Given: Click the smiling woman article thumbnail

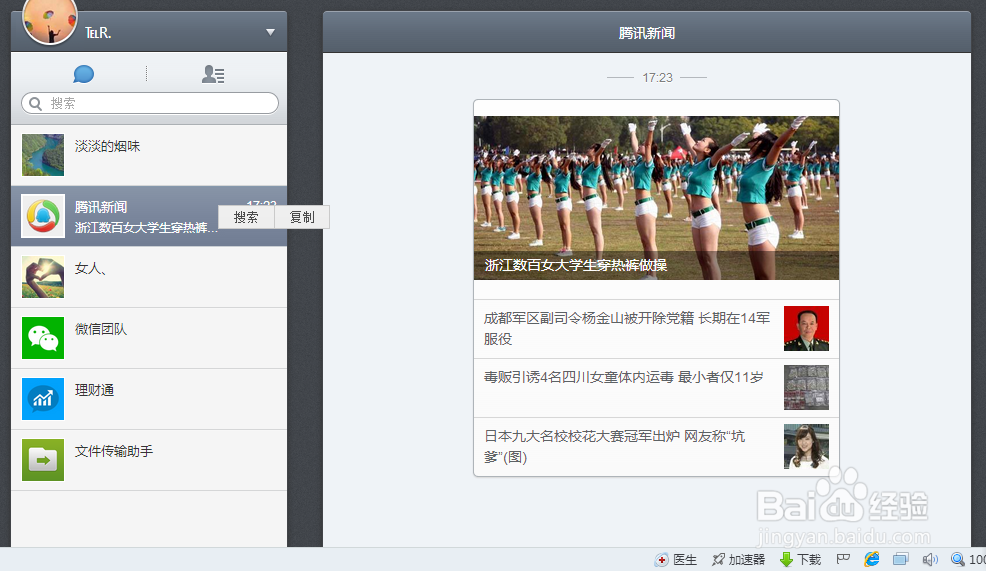Looking at the screenshot, I should 806,446.
